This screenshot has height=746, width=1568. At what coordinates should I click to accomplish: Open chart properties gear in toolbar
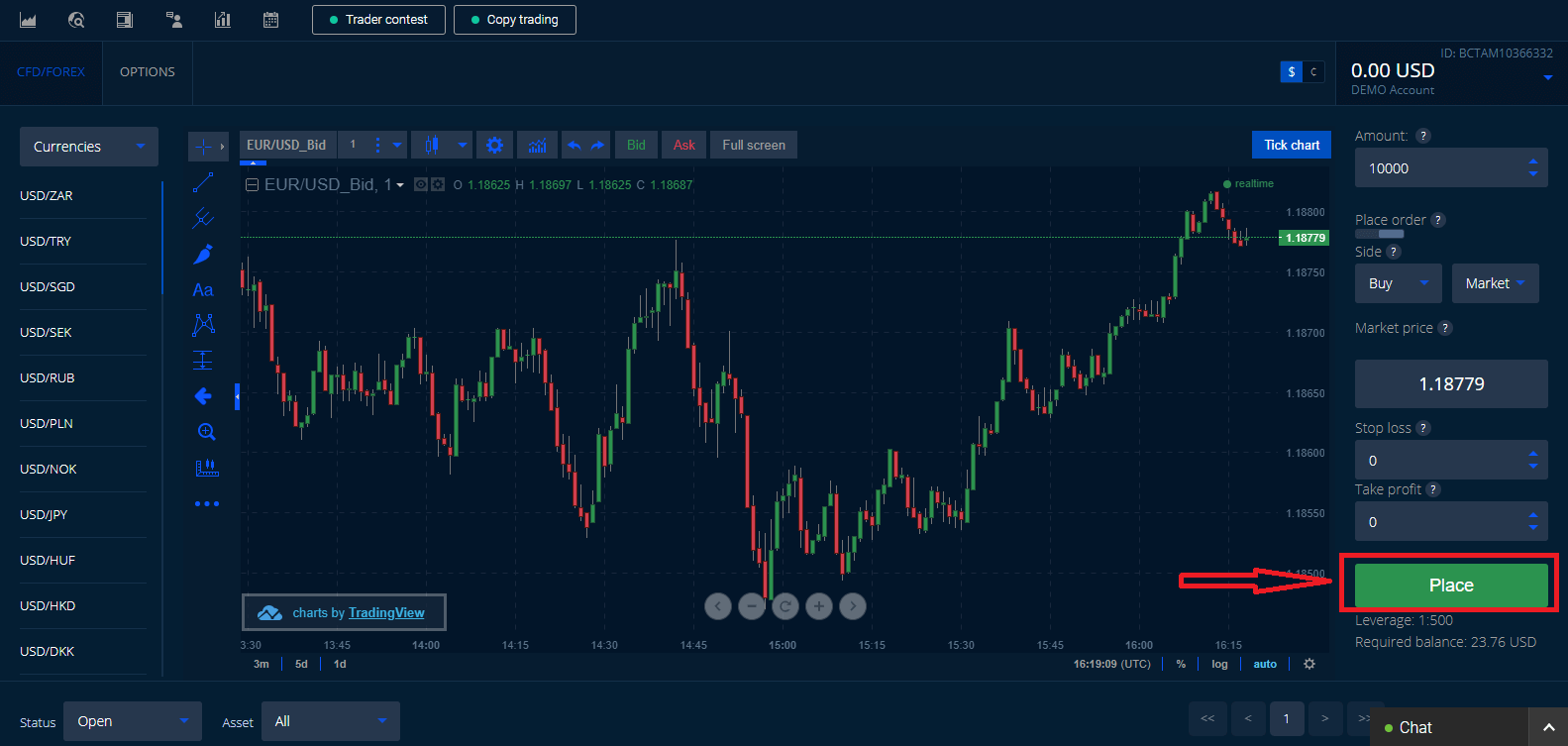click(x=494, y=146)
